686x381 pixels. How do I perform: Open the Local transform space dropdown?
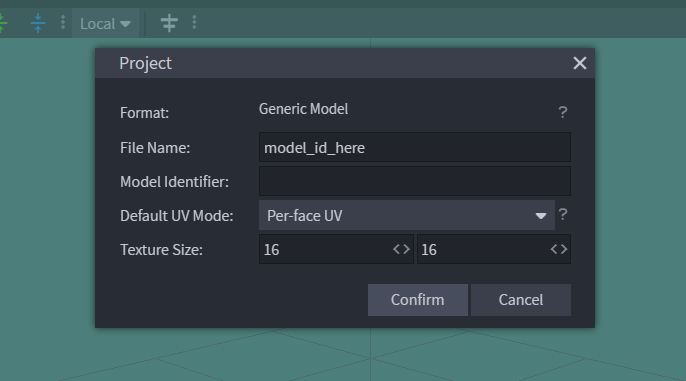[105, 23]
